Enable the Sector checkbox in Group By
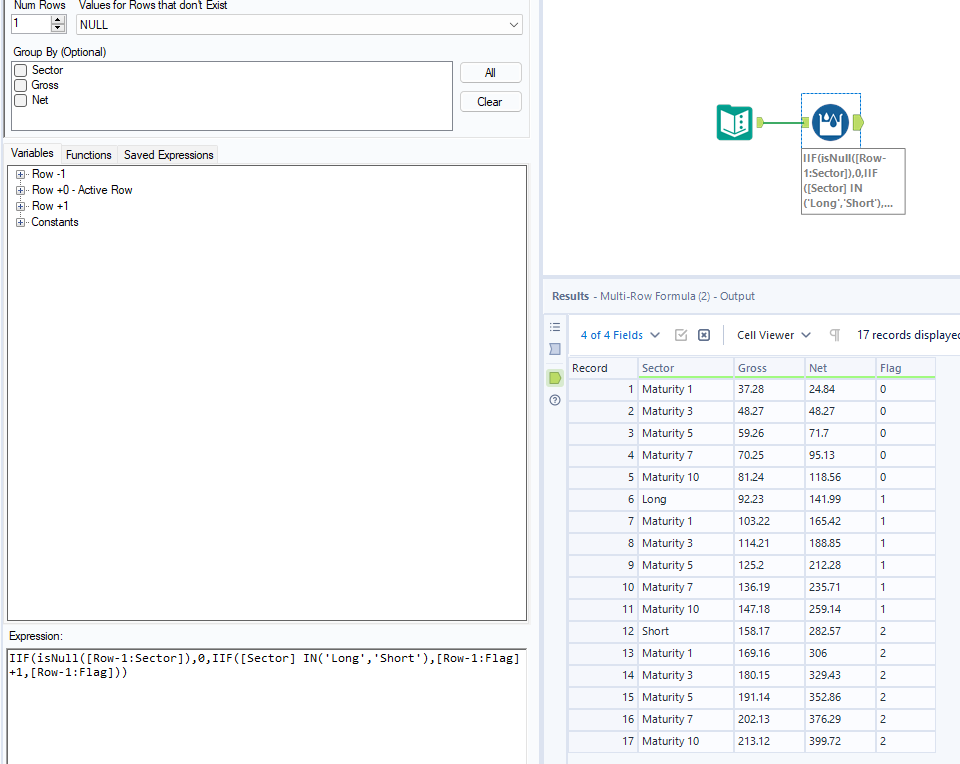 [20, 71]
